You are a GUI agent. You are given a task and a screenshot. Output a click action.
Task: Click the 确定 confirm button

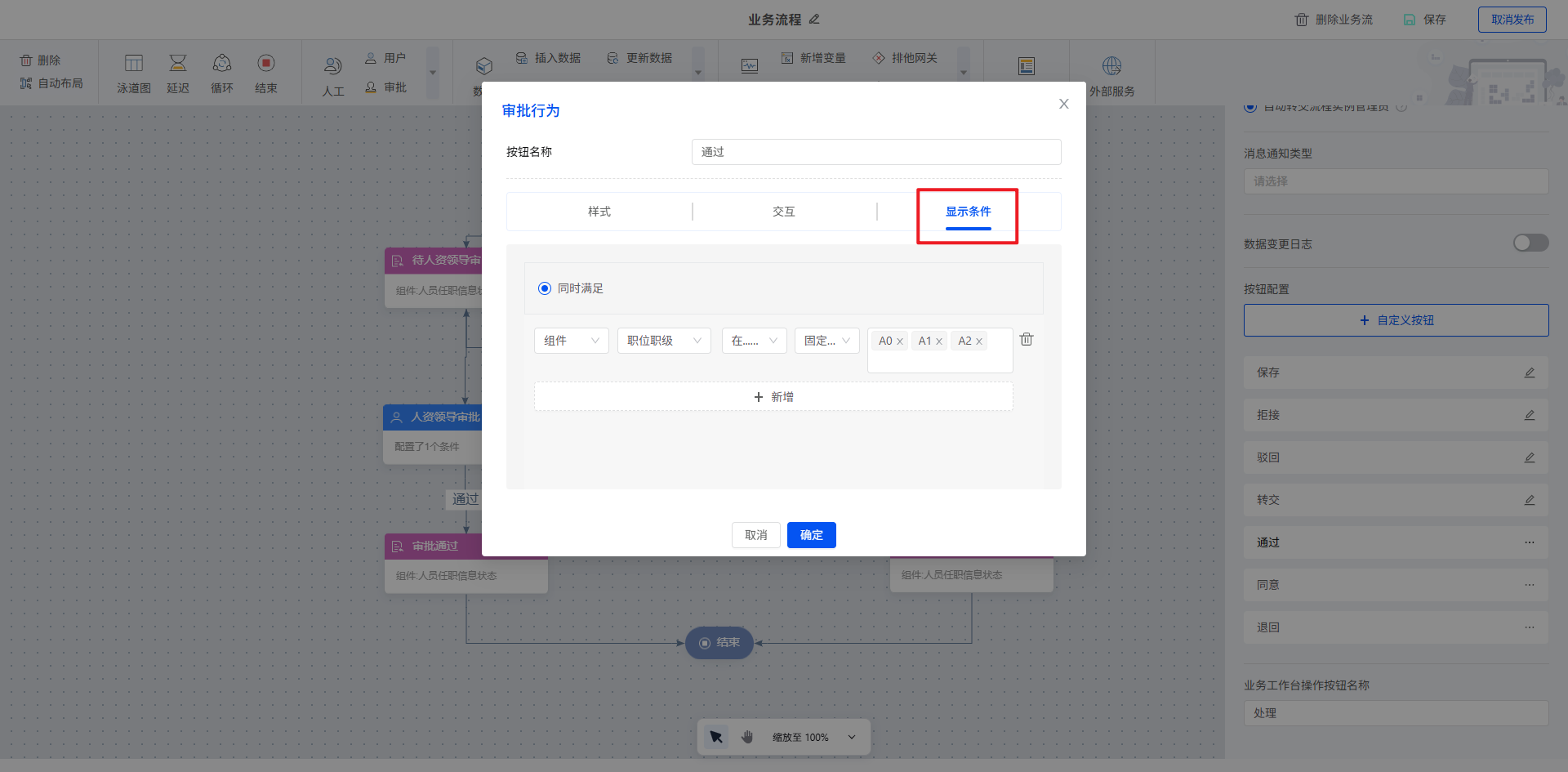click(x=811, y=535)
